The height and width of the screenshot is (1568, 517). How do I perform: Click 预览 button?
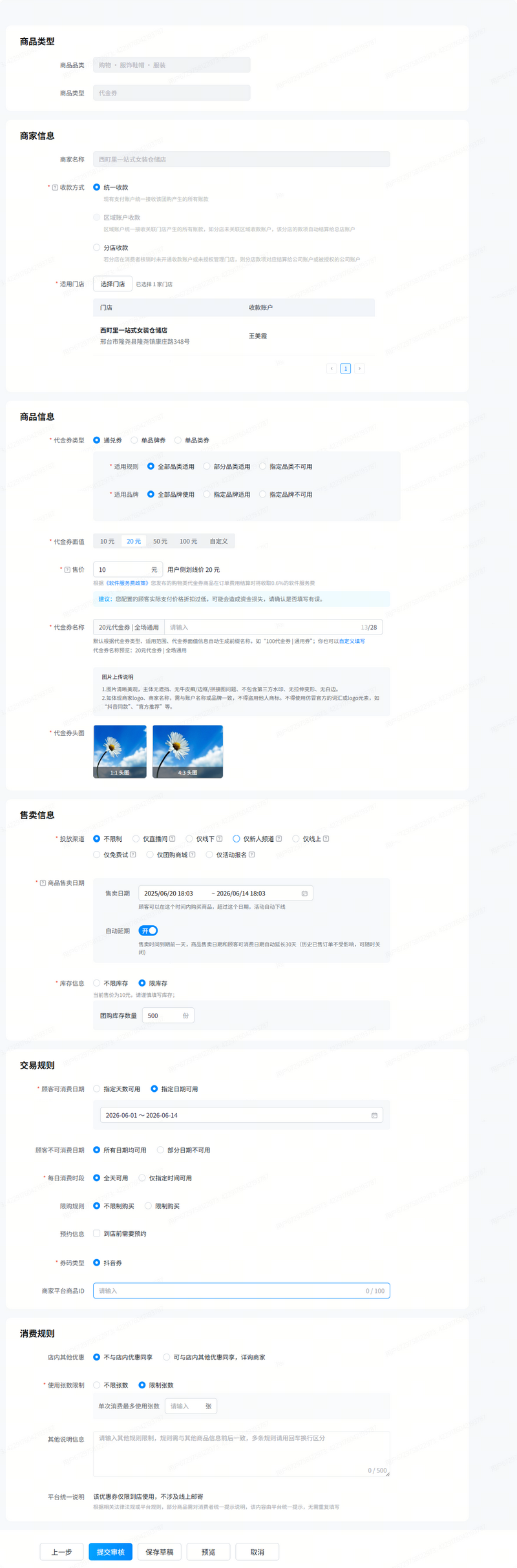(208, 1552)
